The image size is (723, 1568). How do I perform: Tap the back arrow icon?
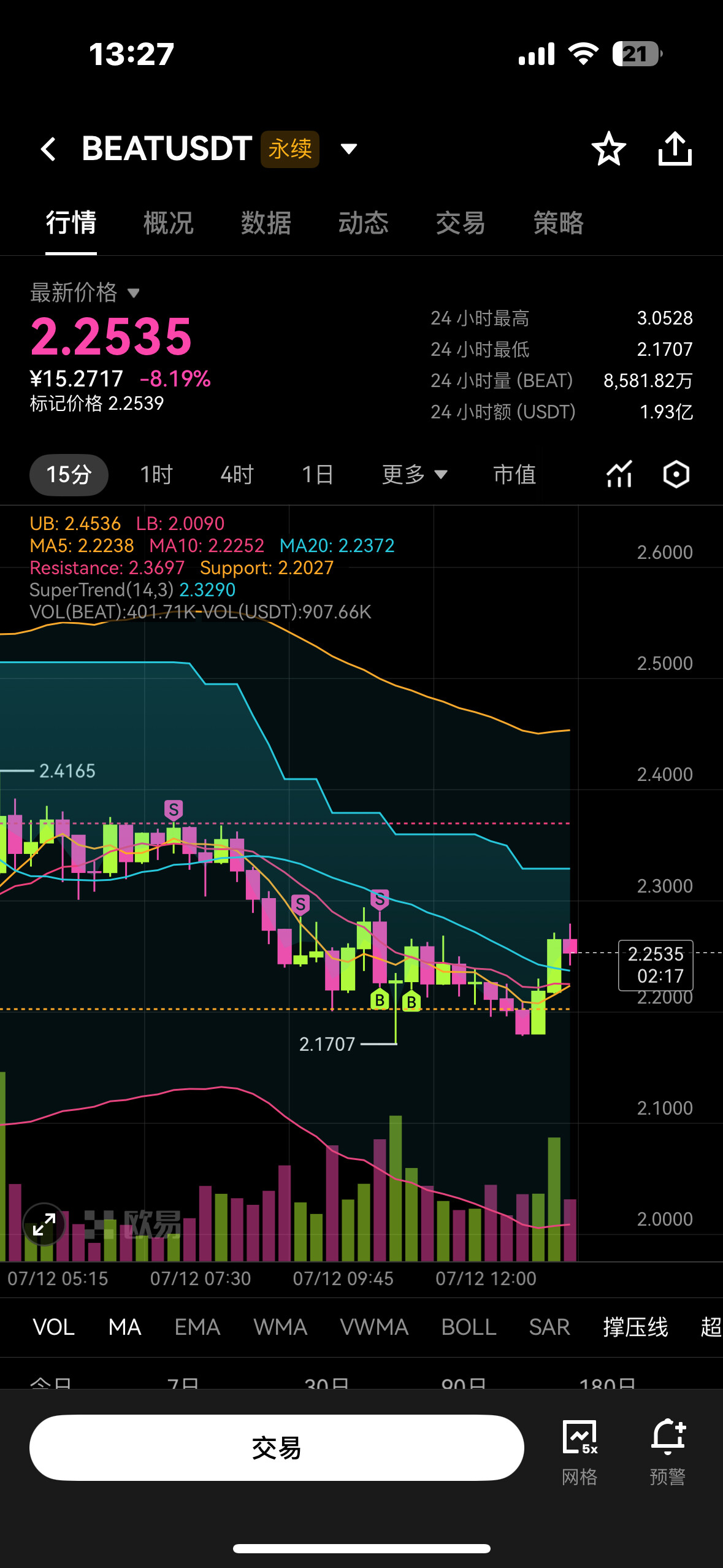click(x=48, y=149)
